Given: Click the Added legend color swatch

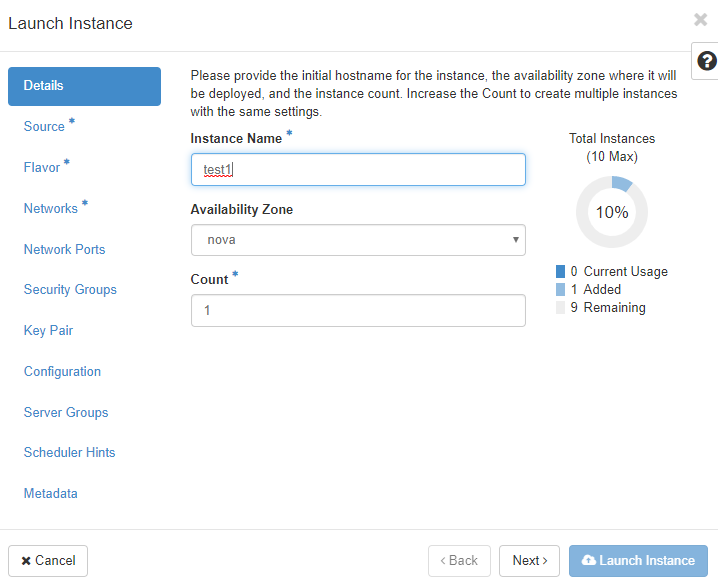Looking at the screenshot, I should pyautogui.click(x=560, y=289).
